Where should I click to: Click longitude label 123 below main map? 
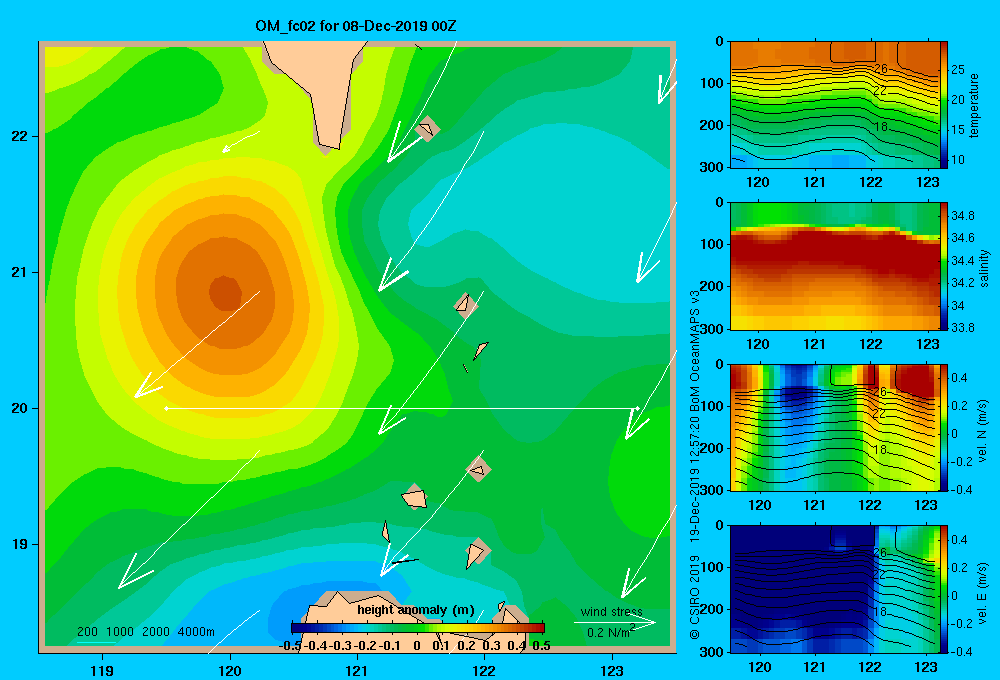(x=612, y=671)
